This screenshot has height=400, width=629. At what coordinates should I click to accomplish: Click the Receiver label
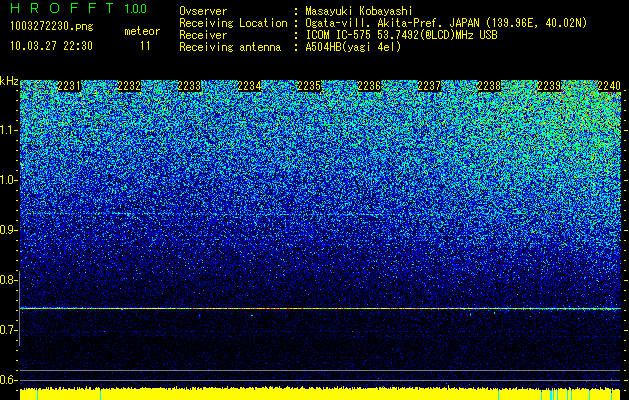[x=203, y=35]
